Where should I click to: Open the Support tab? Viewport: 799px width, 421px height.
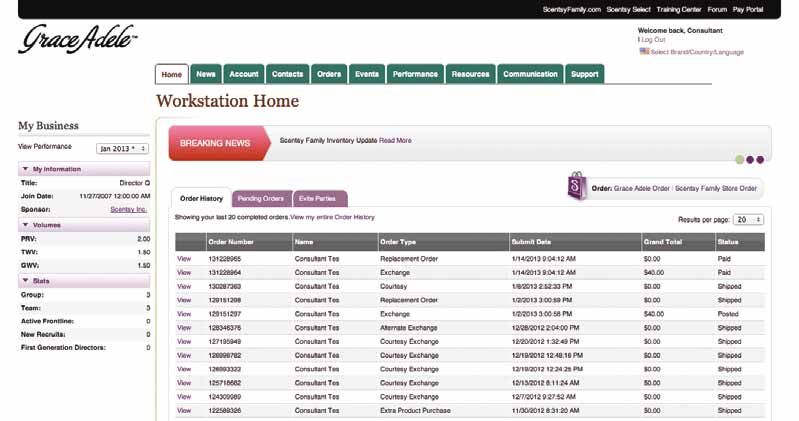(584, 74)
